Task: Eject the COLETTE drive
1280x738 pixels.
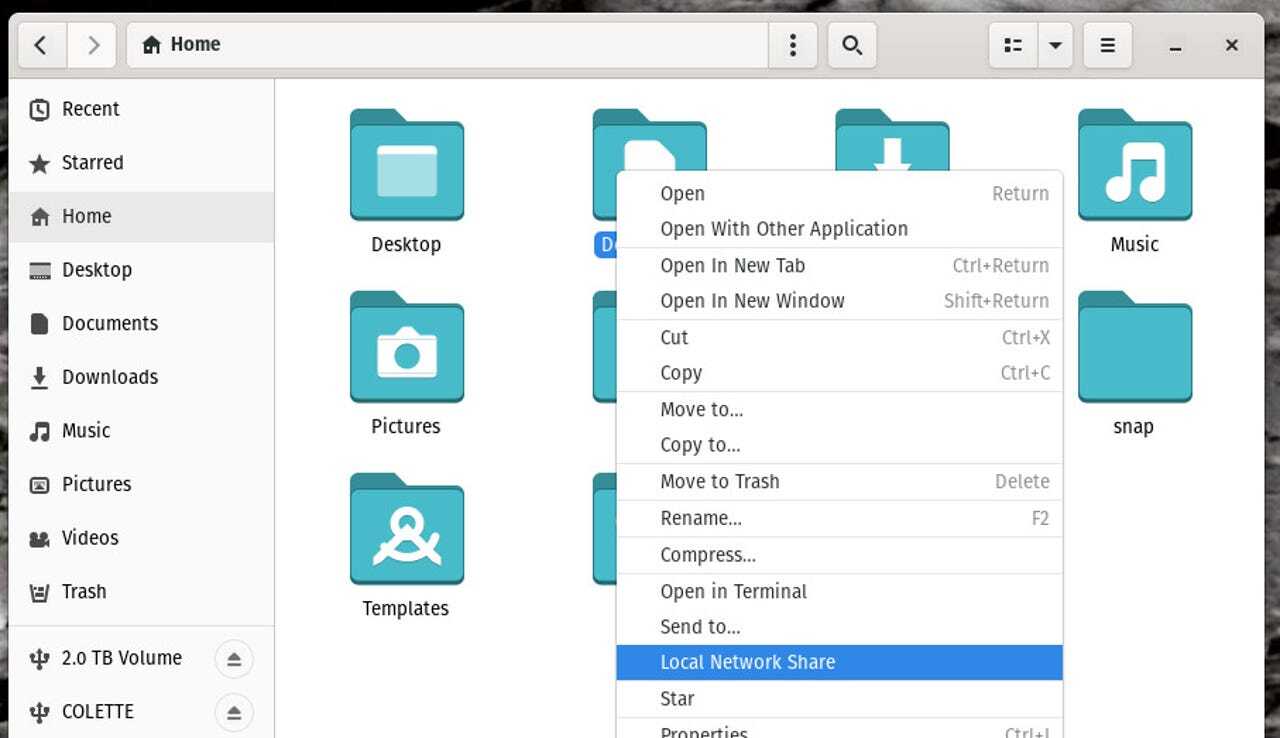Action: pos(234,713)
